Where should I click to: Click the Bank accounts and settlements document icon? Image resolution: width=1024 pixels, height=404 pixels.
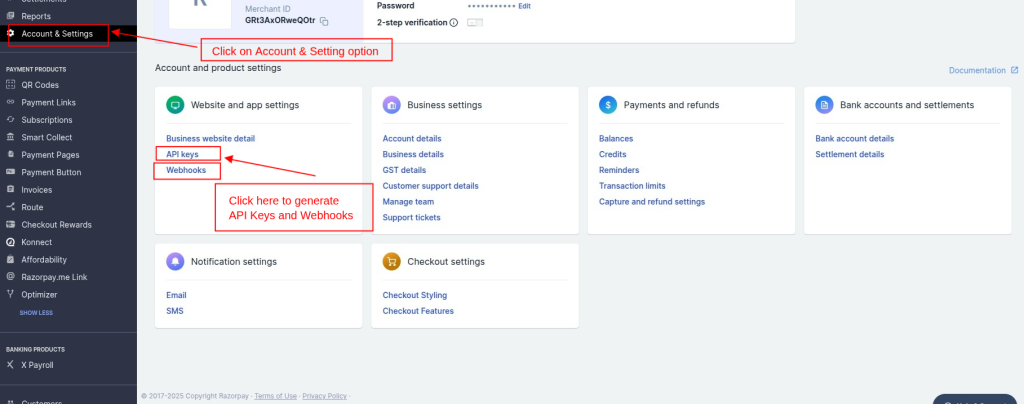coord(824,105)
